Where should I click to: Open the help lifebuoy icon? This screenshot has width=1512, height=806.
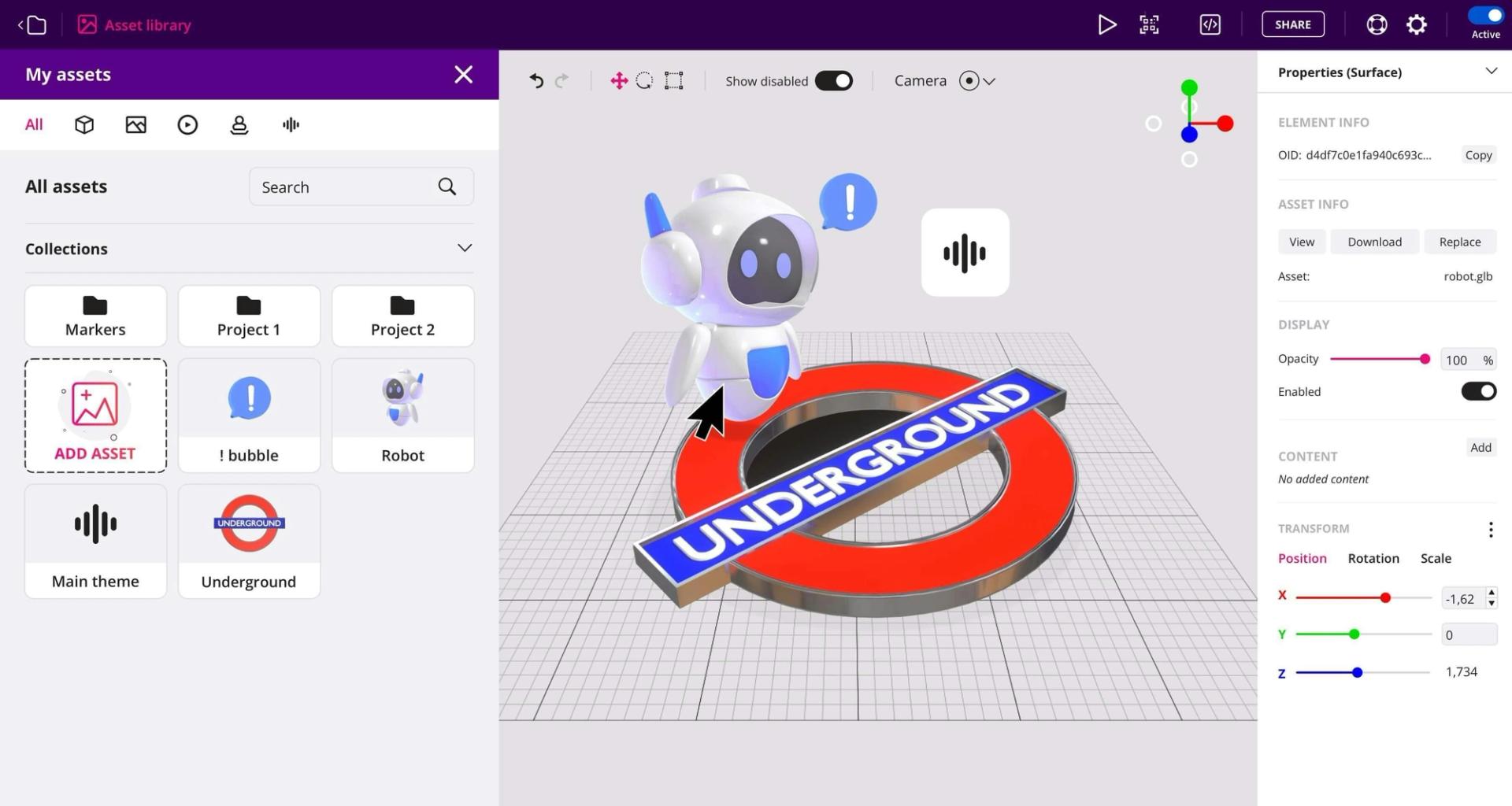(1377, 25)
